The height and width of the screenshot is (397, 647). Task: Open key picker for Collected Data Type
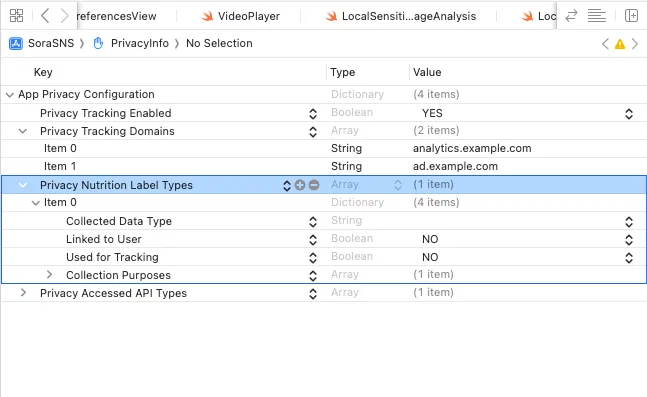[313, 222]
